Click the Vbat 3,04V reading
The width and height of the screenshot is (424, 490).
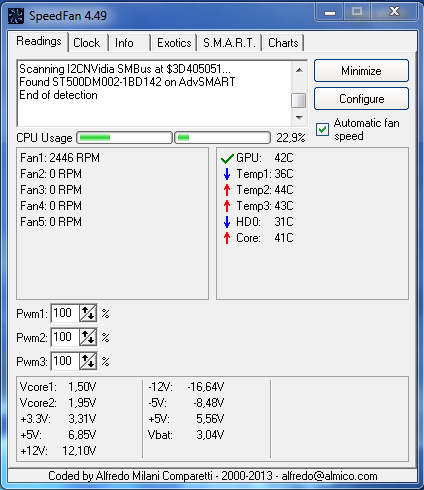(x=186, y=435)
